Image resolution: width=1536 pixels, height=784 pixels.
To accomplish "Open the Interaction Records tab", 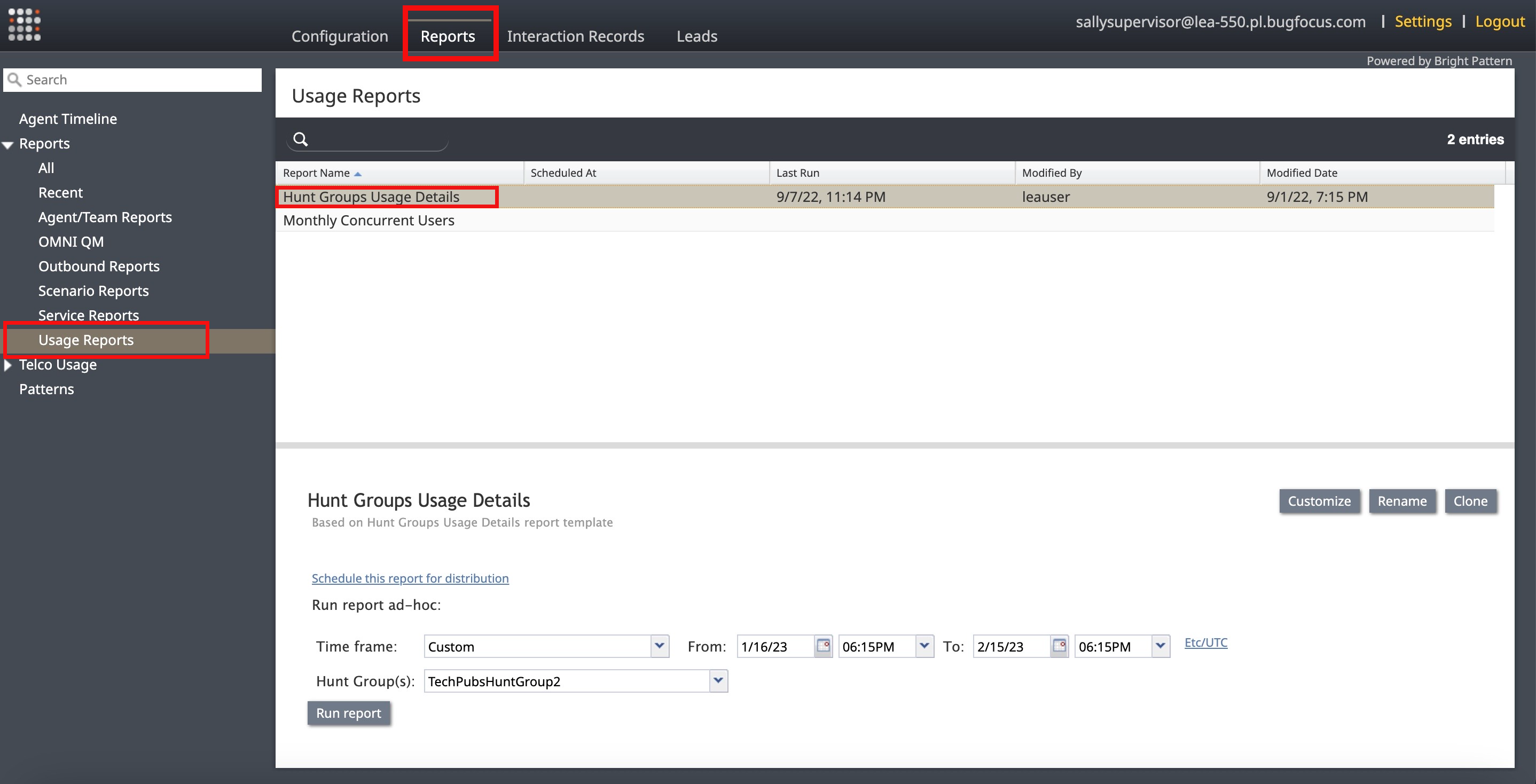I will tap(575, 36).
